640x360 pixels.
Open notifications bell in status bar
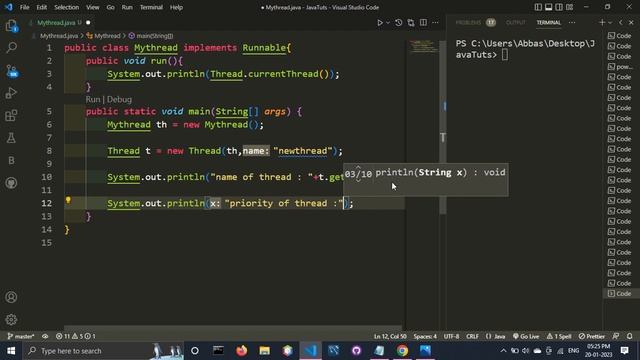tap(629, 336)
